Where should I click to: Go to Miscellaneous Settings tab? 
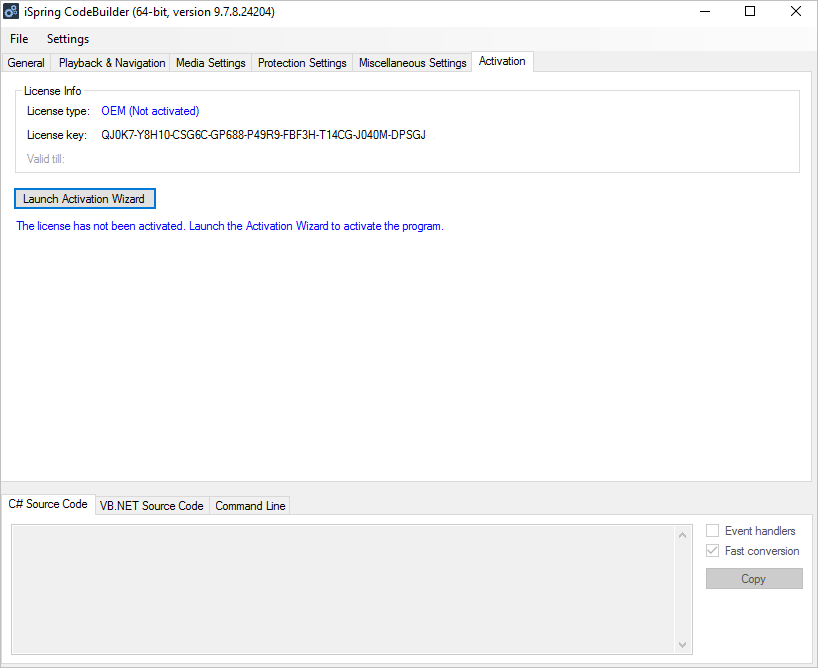[412, 63]
